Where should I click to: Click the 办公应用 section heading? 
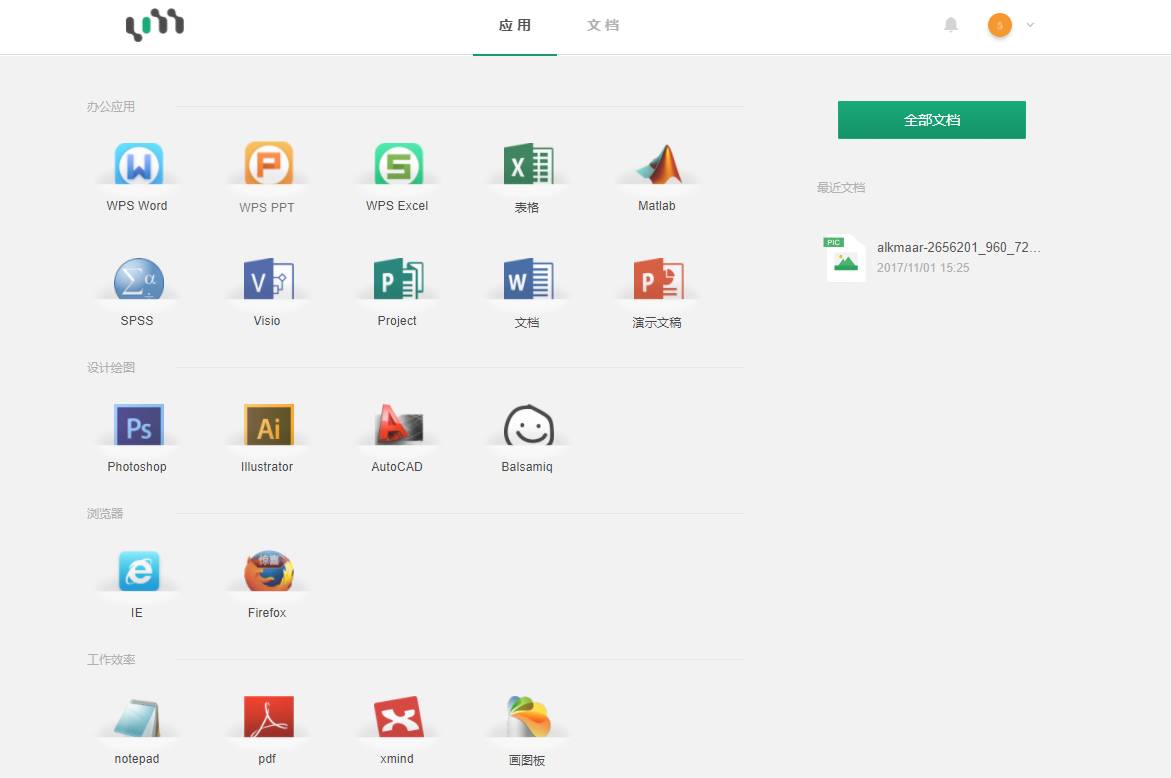[111, 106]
